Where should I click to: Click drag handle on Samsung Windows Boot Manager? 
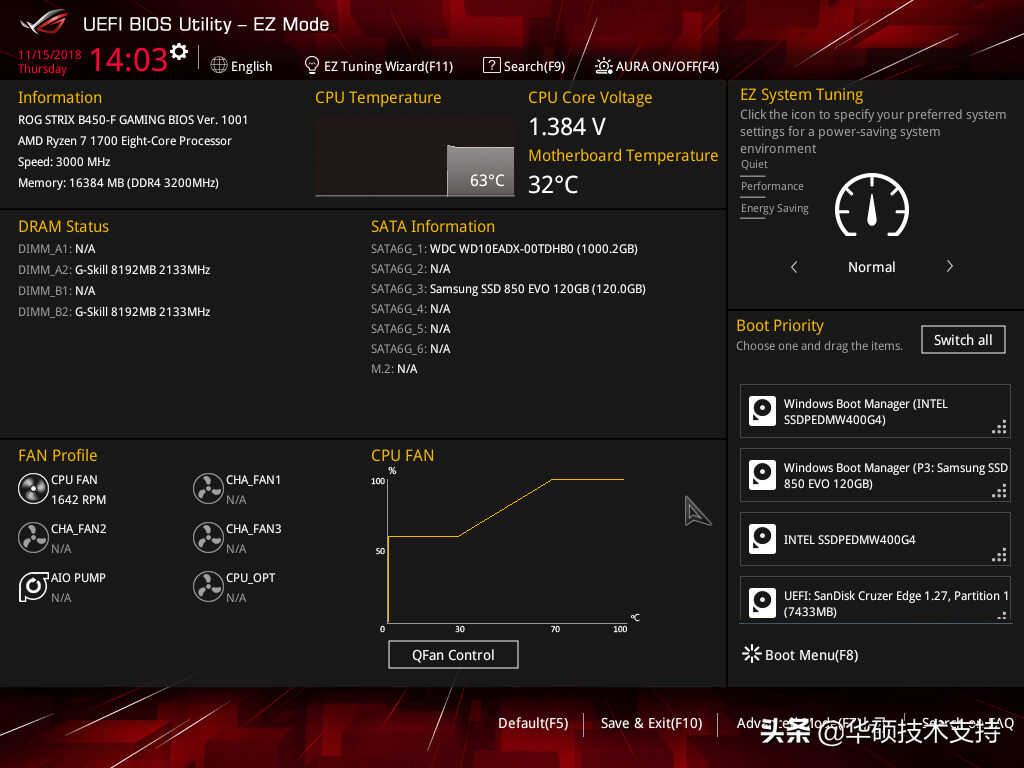click(999, 492)
